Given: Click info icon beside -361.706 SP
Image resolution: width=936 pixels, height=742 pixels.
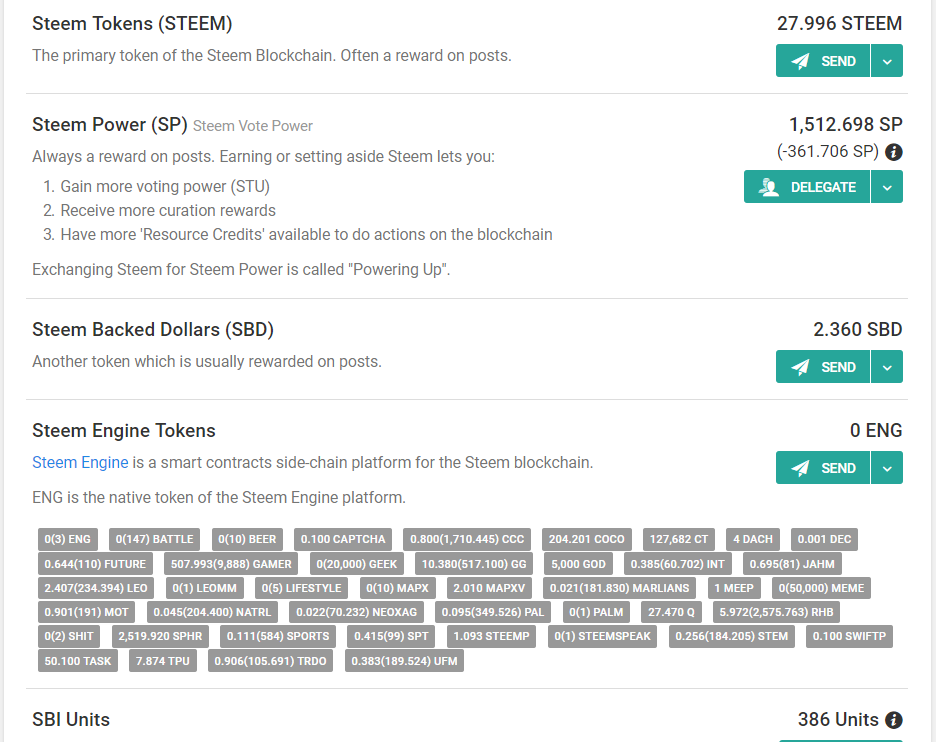Looking at the screenshot, I should pyautogui.click(x=894, y=152).
